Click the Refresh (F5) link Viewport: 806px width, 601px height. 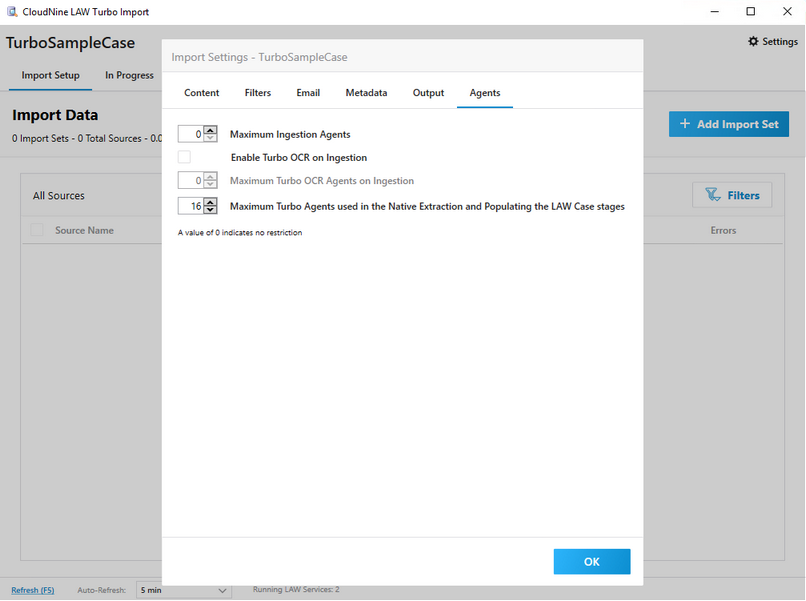click(x=32, y=590)
